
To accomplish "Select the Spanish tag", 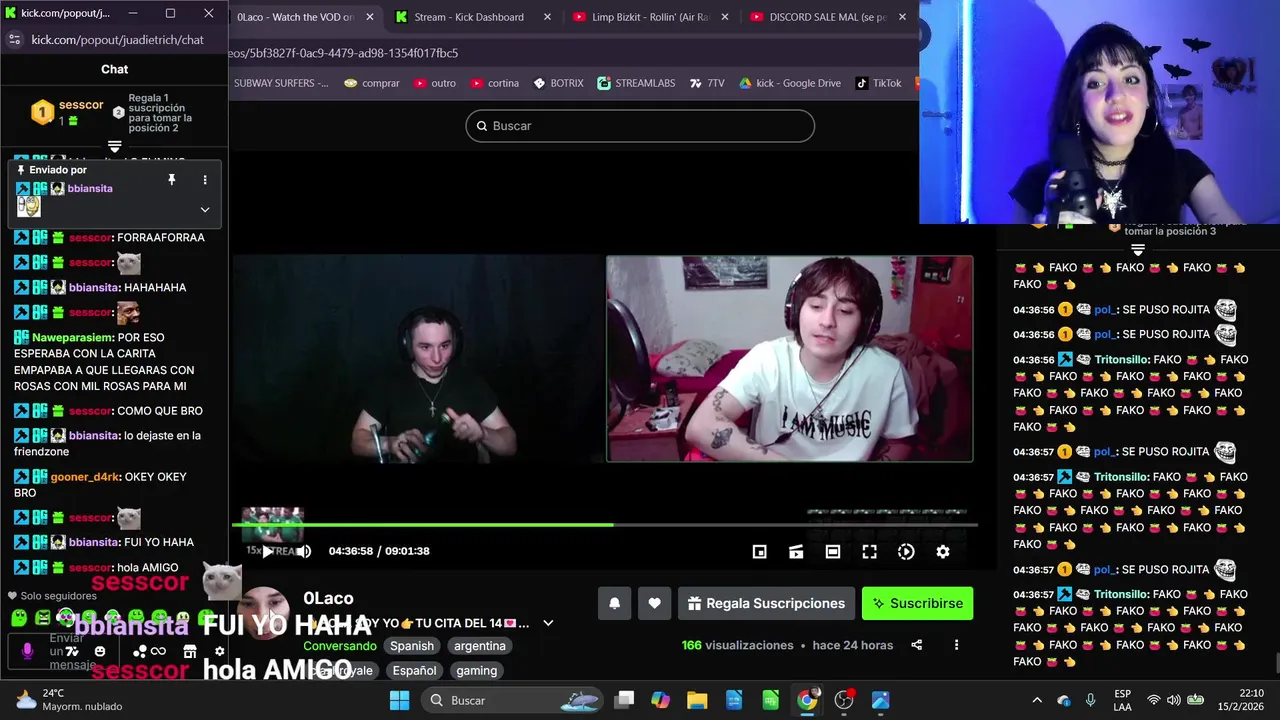I will (412, 646).
